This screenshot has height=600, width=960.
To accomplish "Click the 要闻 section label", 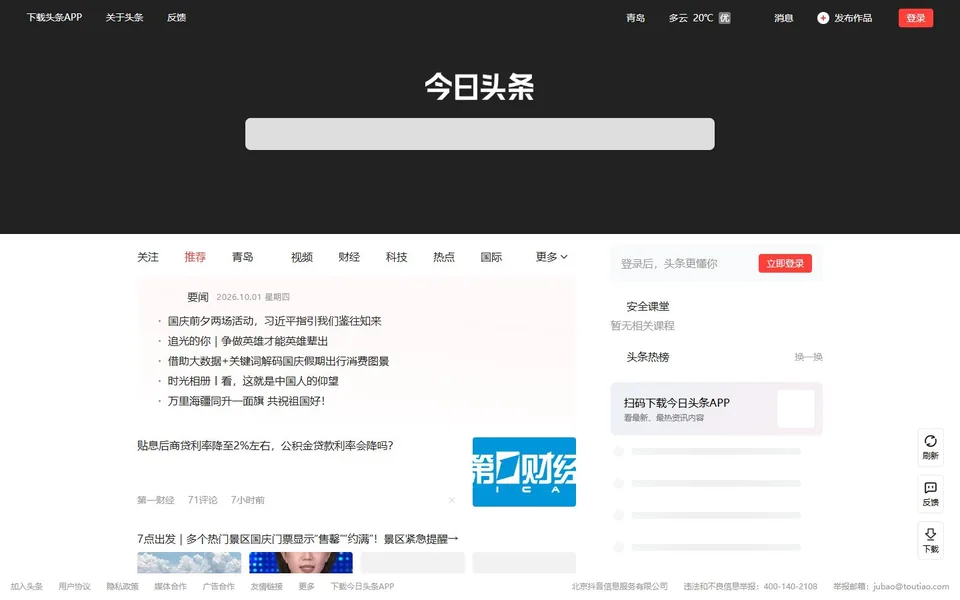I will coord(198,297).
